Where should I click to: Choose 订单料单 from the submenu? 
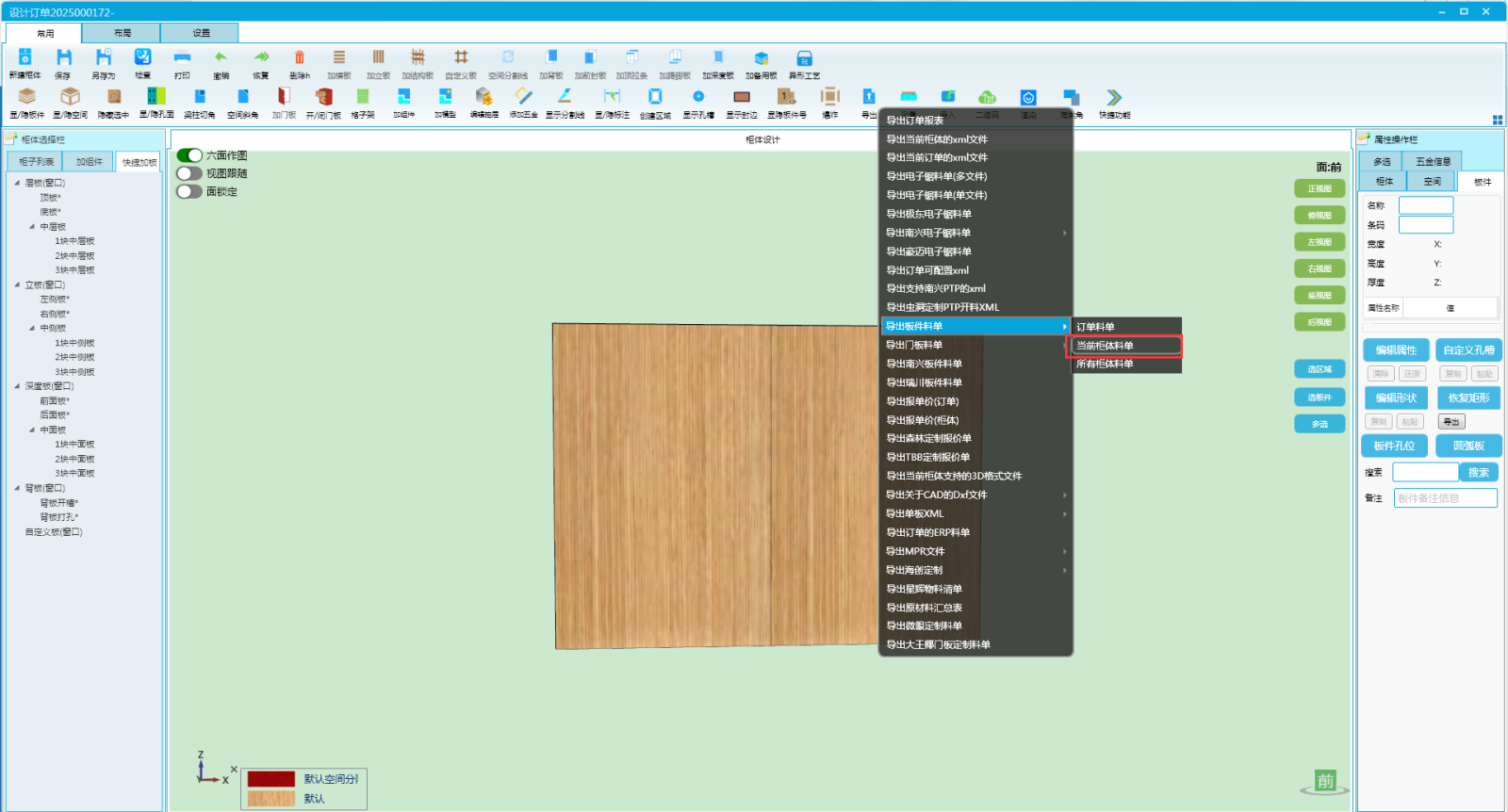tap(1124, 327)
